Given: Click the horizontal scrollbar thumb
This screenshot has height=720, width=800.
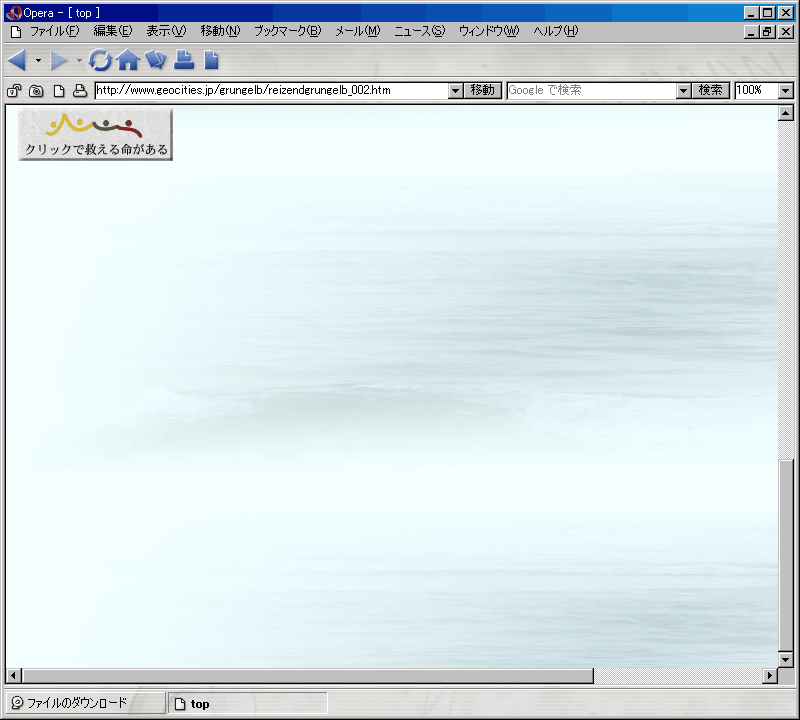Looking at the screenshot, I should tap(308, 676).
